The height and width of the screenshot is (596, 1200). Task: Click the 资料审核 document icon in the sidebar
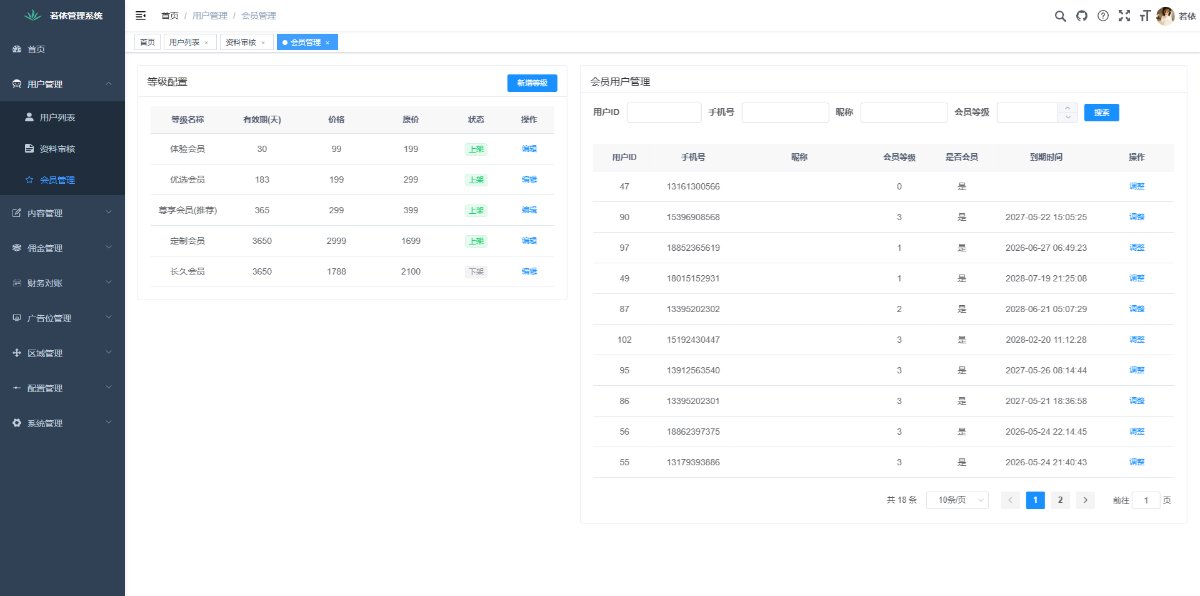coord(29,148)
